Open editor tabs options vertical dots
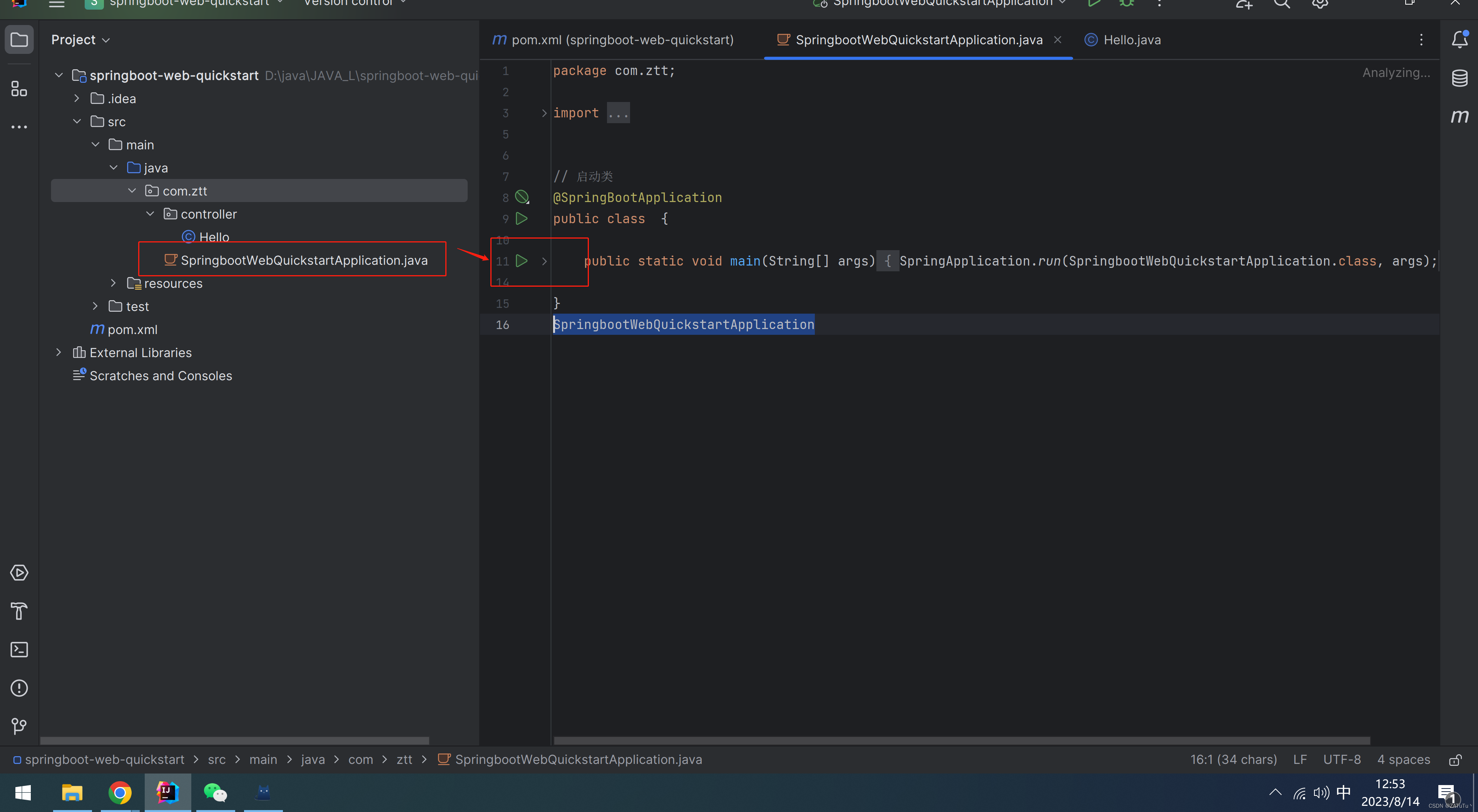The height and width of the screenshot is (812, 1478). point(1421,40)
